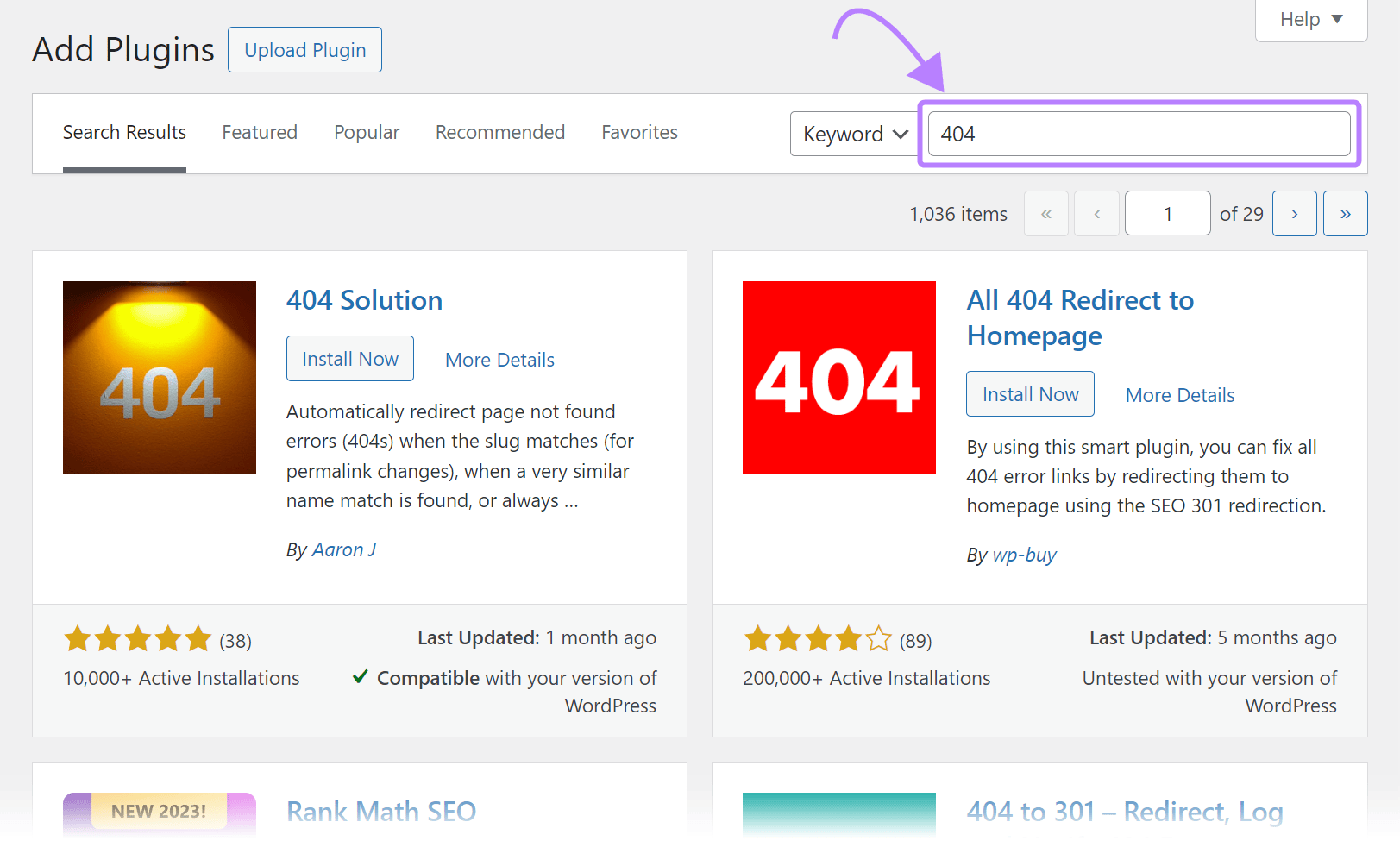Switch to the Featured plugins tab
The width and height of the screenshot is (1400, 841).
tap(259, 132)
